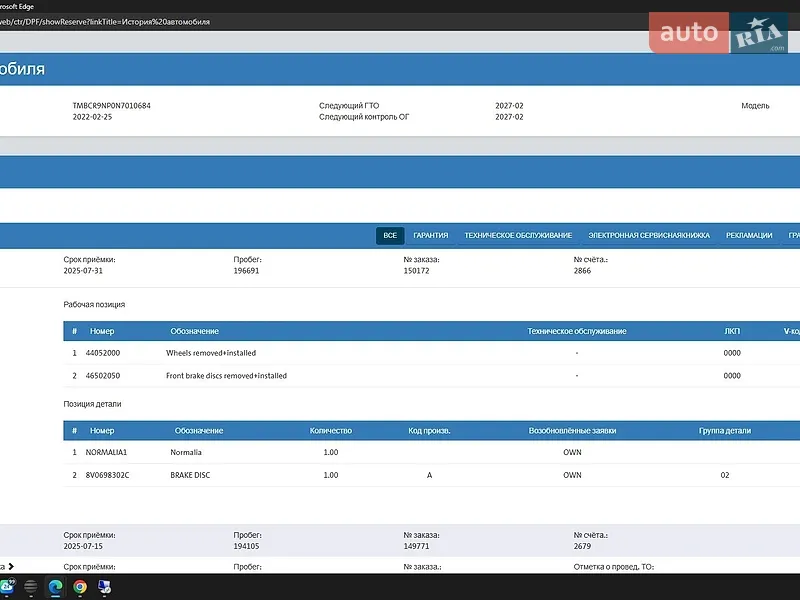Click the VIN TMBCR9NP0N7010684 text
Viewport: 800px width, 600px height.
(x=111, y=106)
